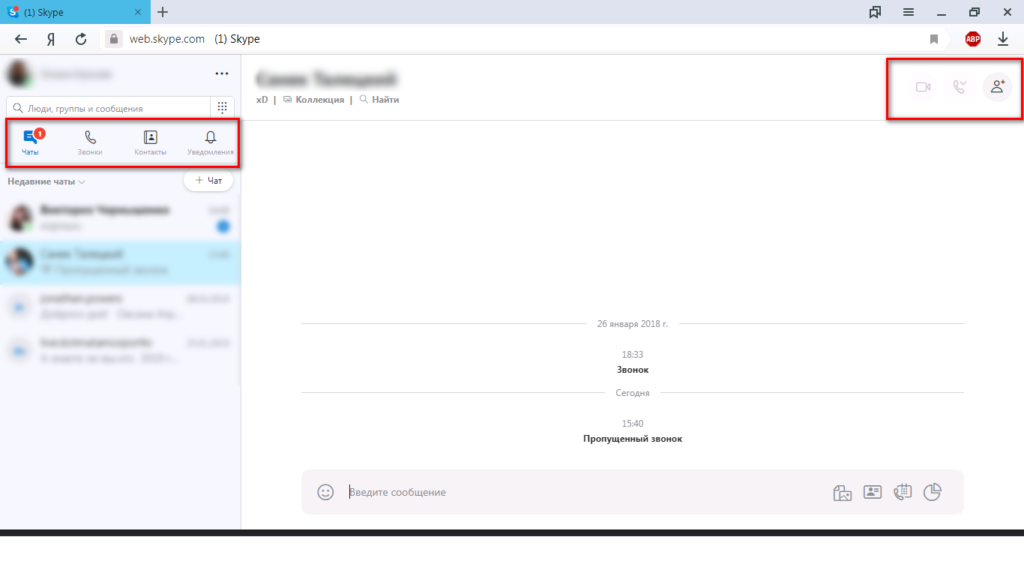Image resolution: width=1024 pixels, height=576 pixels.
Task: Click the add people to chat icon
Action: tap(996, 87)
